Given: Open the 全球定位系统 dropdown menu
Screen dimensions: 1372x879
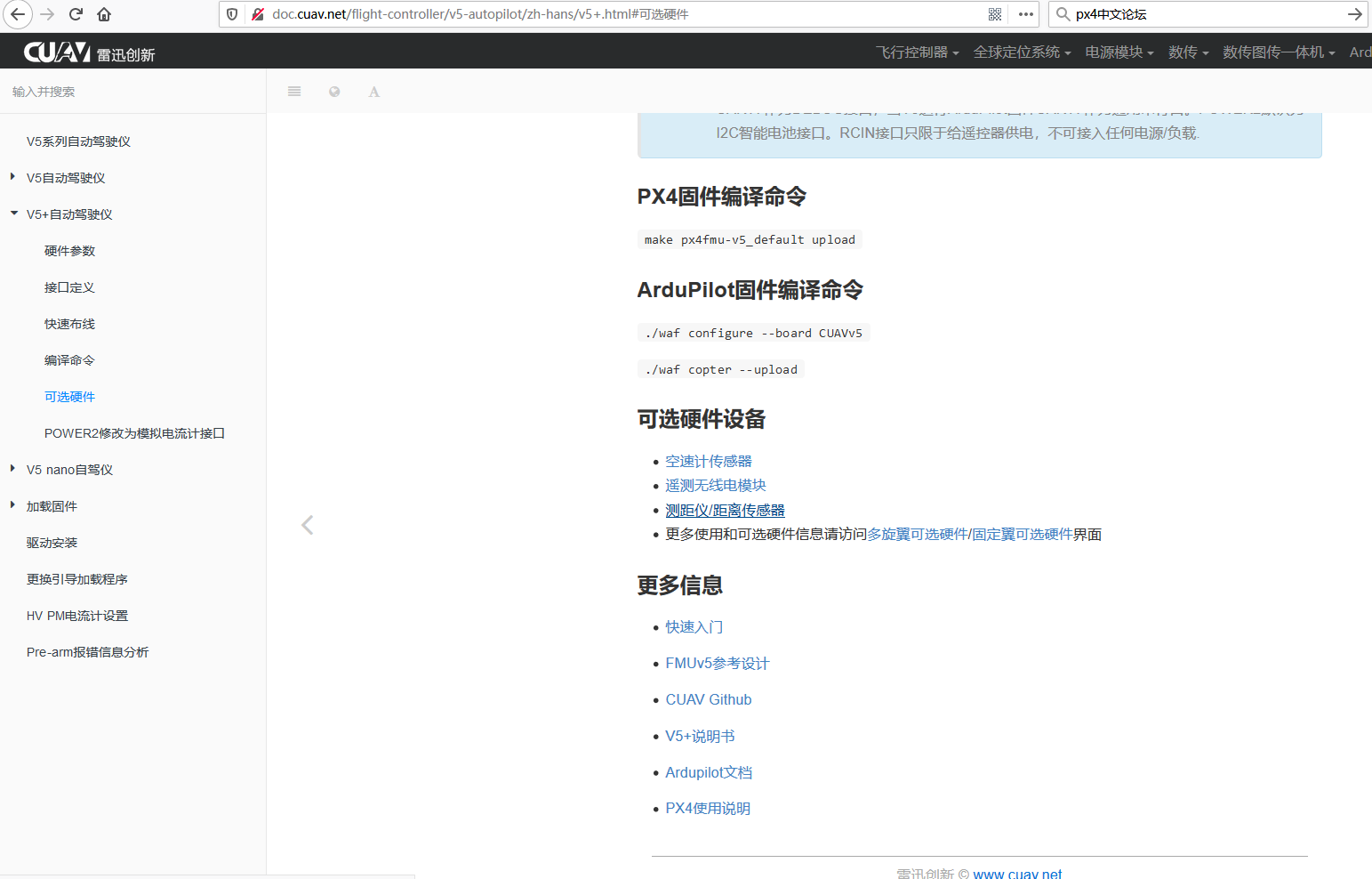Looking at the screenshot, I should pyautogui.click(x=1022, y=52).
